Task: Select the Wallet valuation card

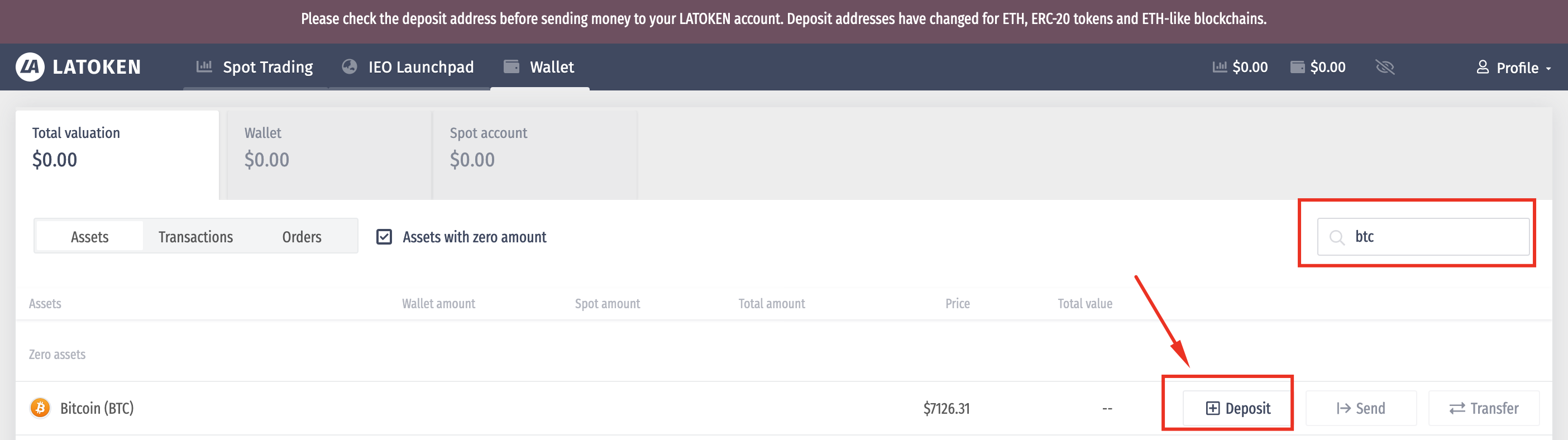Action: [x=329, y=155]
